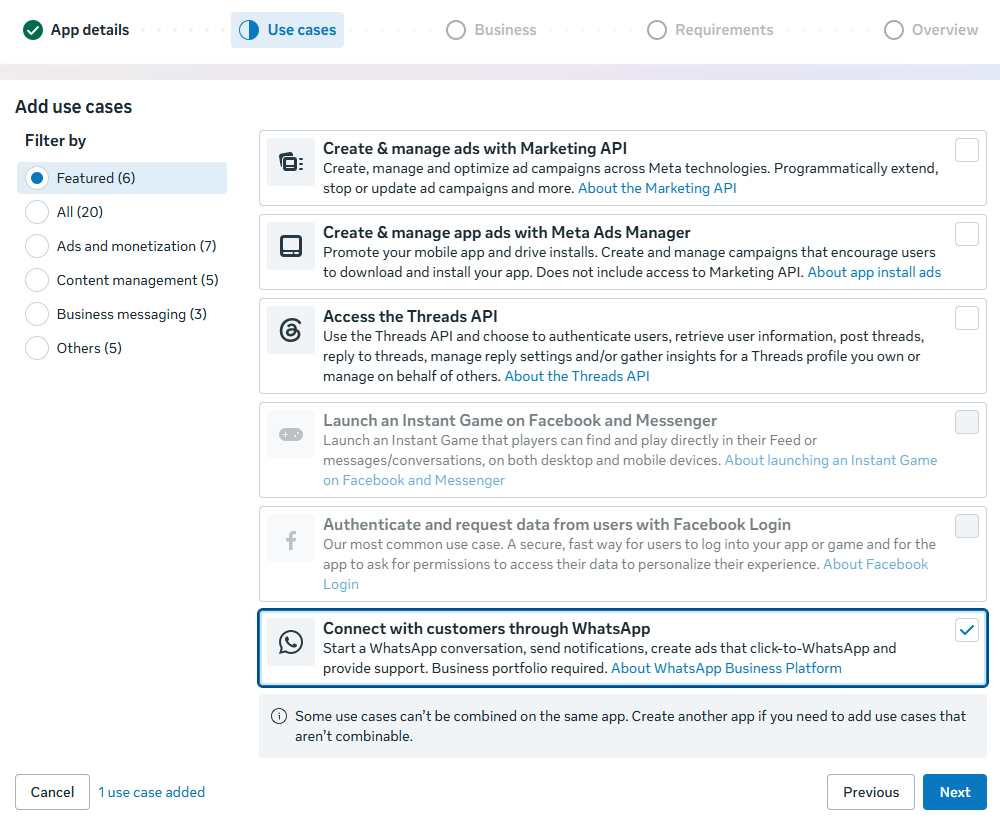Jump to the Business step
The width and height of the screenshot is (1000, 820).
point(491,30)
